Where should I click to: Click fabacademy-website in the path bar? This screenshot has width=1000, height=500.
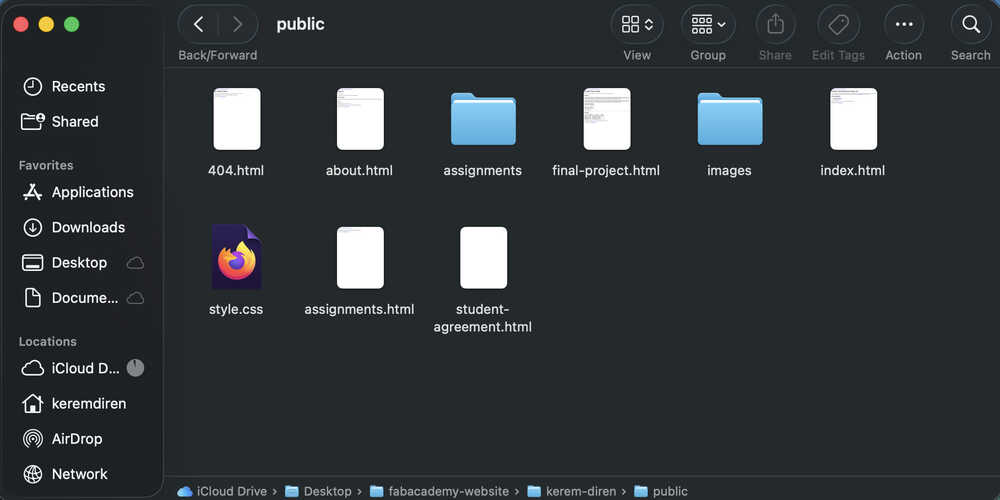[x=440, y=491]
